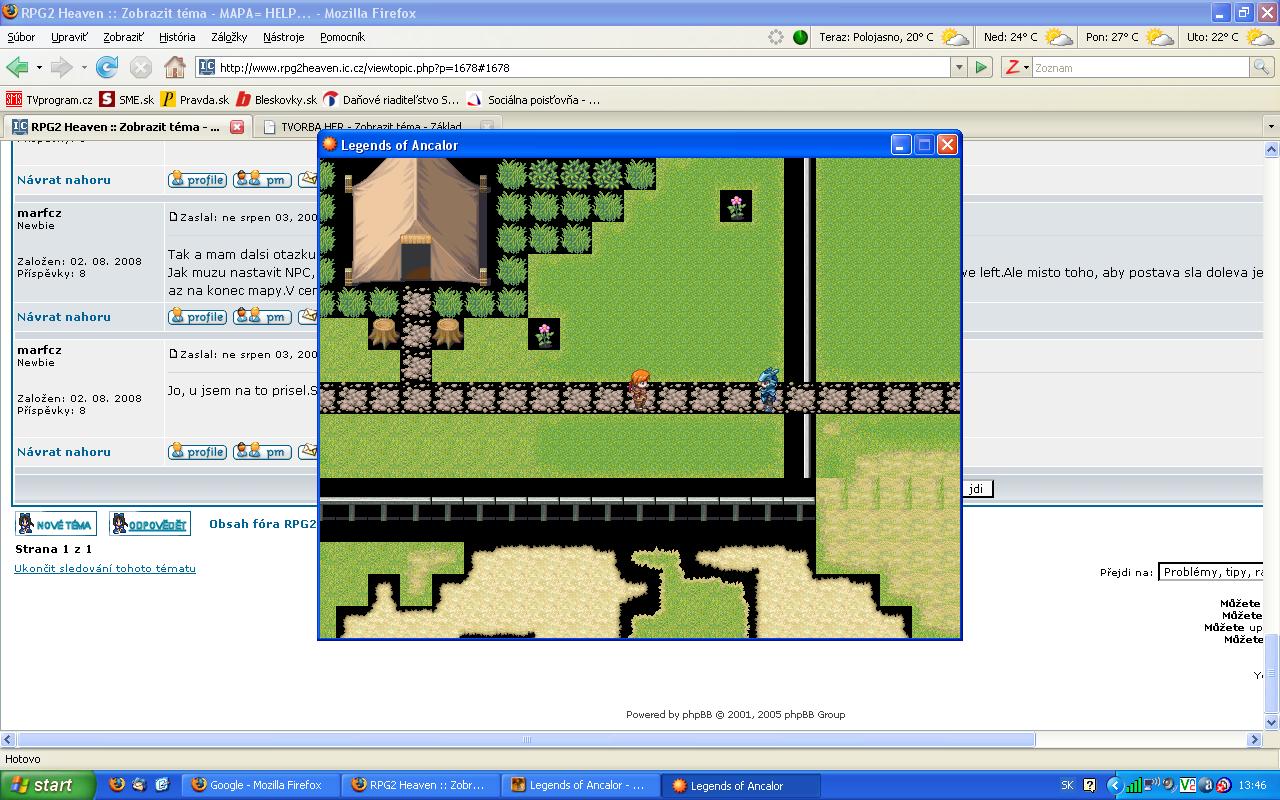Open the Zobraziť menu
The width and height of the screenshot is (1280, 800).
click(123, 37)
